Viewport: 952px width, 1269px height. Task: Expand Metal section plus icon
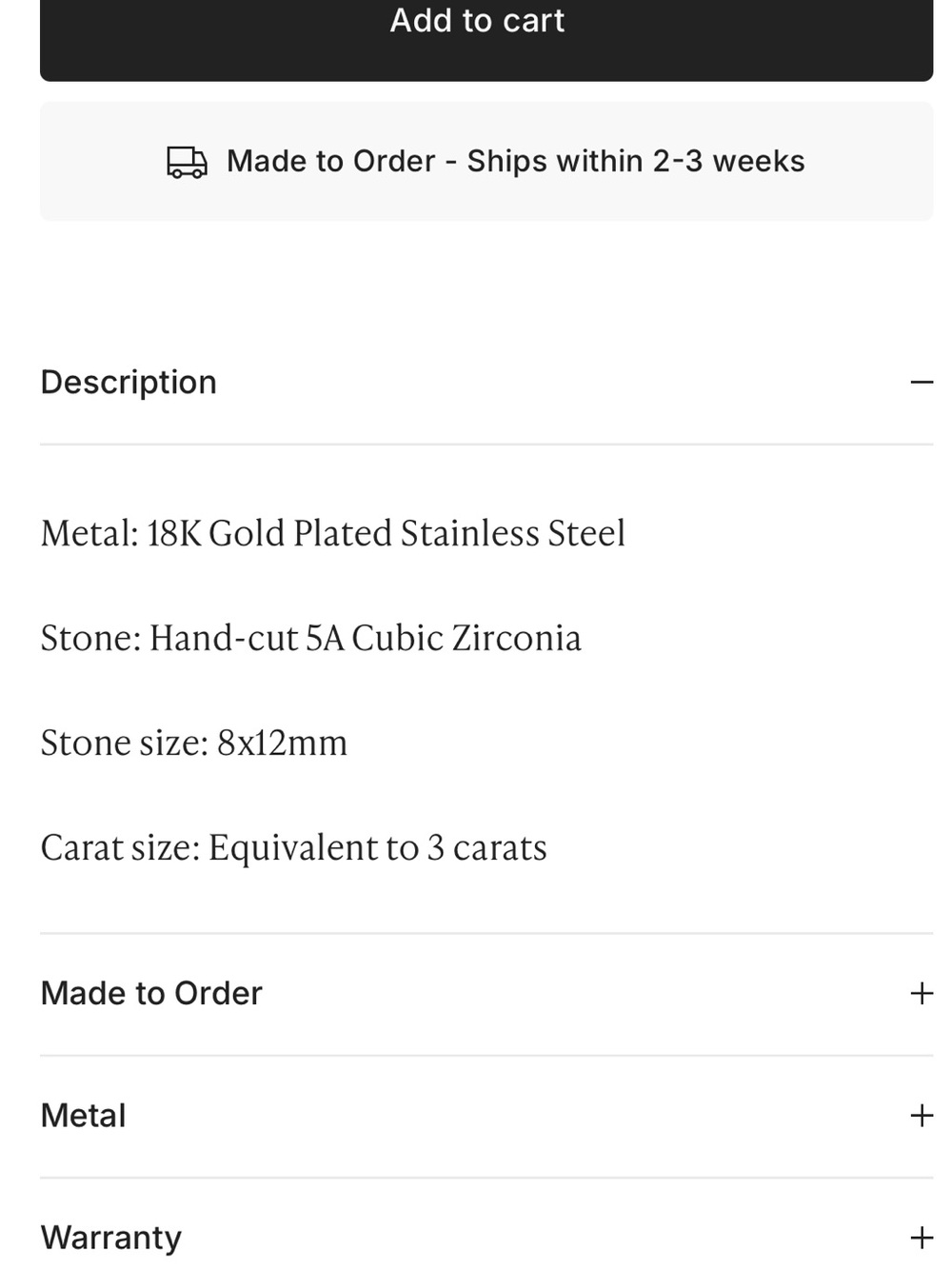[x=921, y=1116]
